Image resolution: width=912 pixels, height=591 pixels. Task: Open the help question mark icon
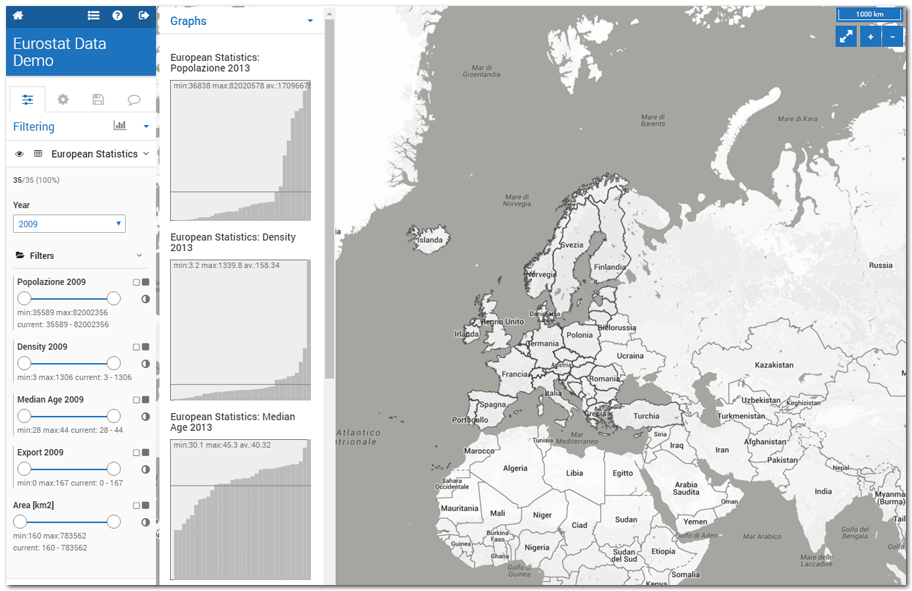coord(117,15)
